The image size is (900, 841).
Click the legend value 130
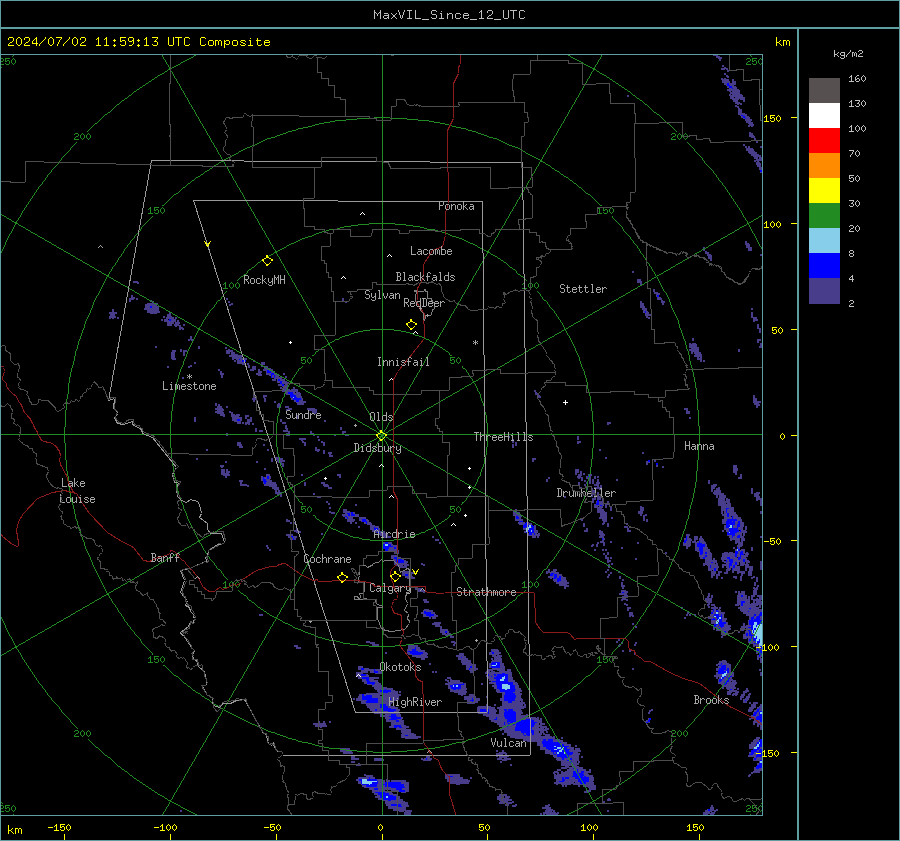pyautogui.click(x=857, y=103)
